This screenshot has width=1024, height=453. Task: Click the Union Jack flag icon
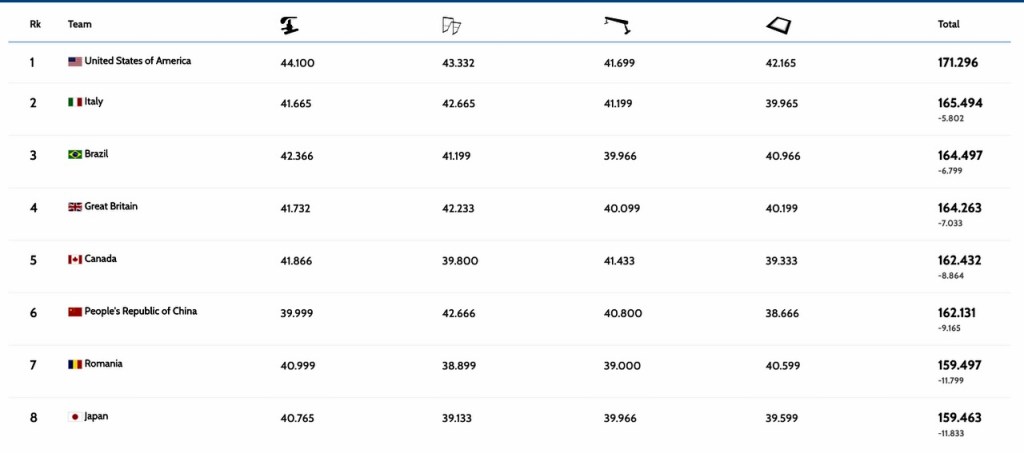tap(74, 207)
